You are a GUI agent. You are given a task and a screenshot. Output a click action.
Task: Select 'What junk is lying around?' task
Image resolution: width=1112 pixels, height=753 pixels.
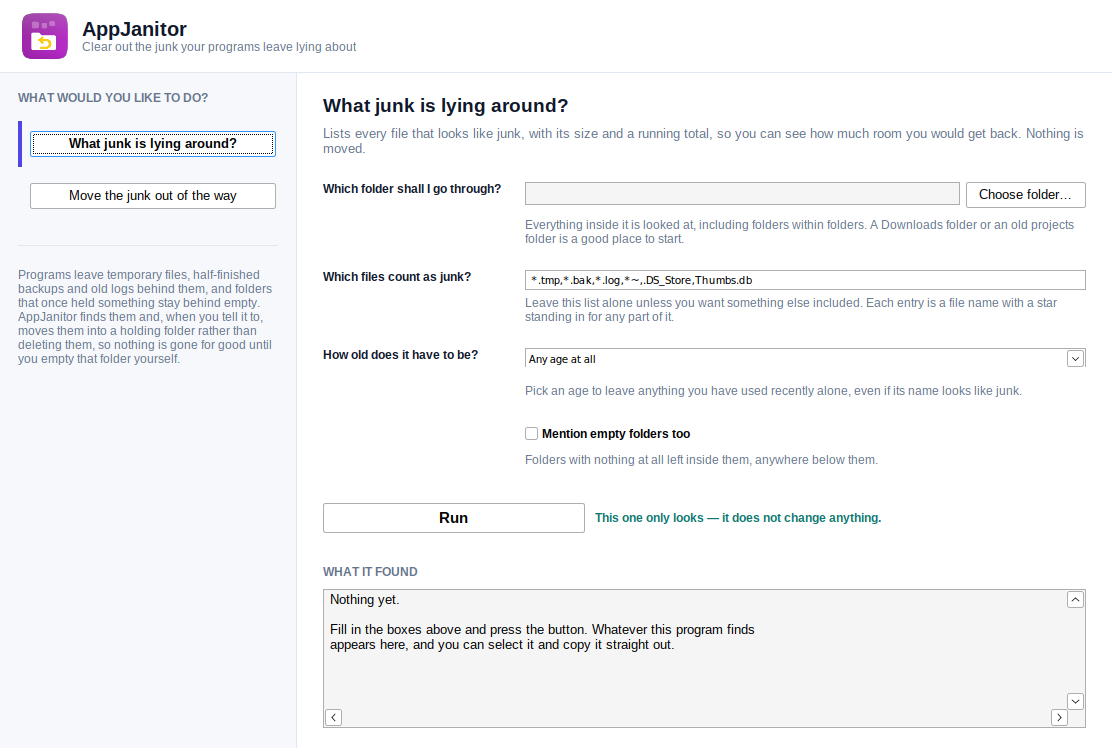point(152,144)
